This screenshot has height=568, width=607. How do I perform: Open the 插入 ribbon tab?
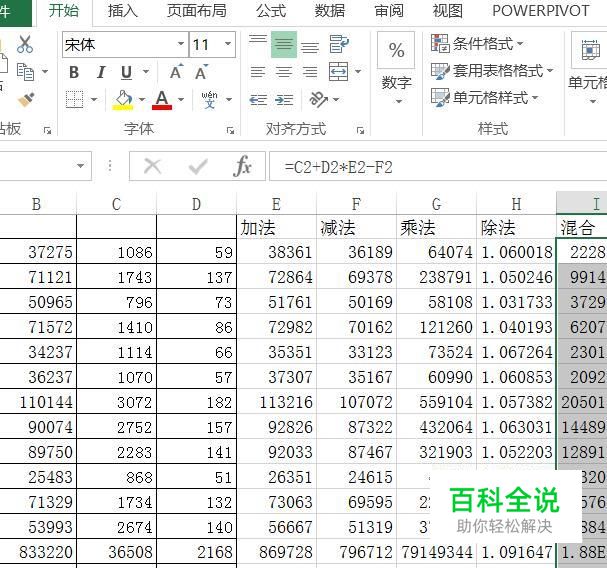[123, 11]
